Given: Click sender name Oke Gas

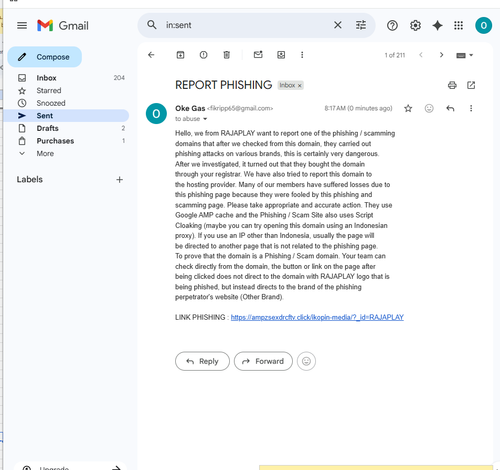Looking at the screenshot, I should point(190,108).
